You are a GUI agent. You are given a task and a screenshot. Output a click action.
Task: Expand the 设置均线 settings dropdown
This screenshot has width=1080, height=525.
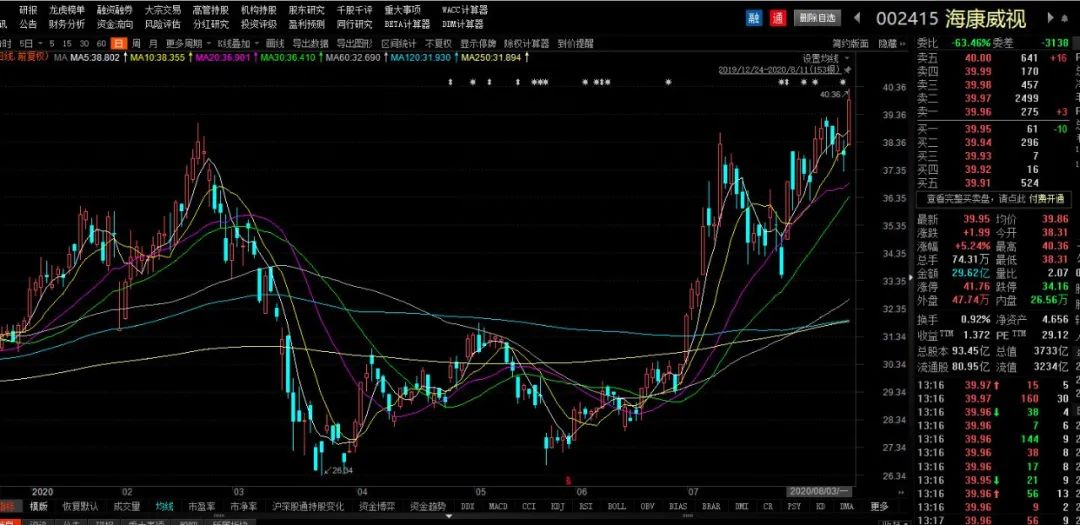(x=824, y=58)
